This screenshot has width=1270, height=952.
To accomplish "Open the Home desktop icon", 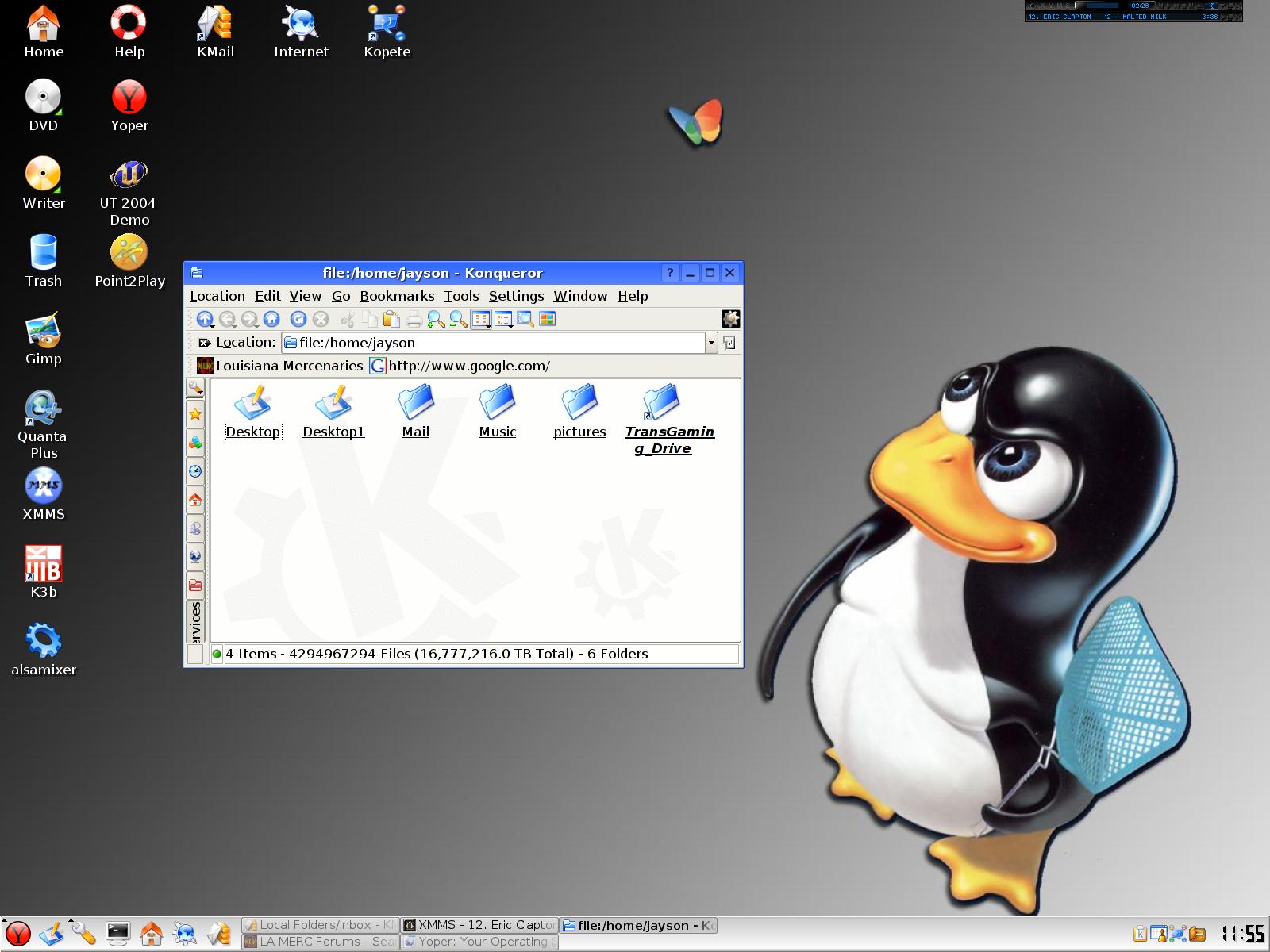I will click(44, 33).
